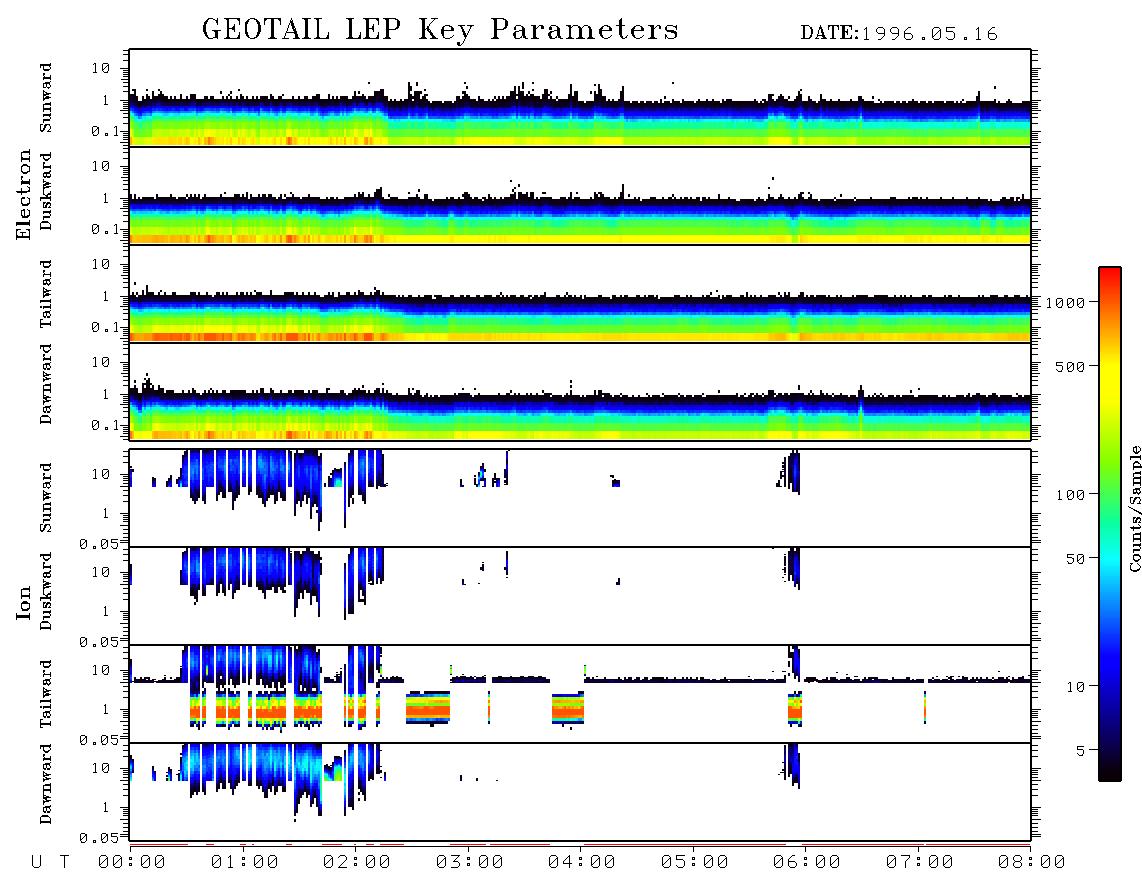Click the Ion Tailward orange band after 02:30

click(428, 708)
